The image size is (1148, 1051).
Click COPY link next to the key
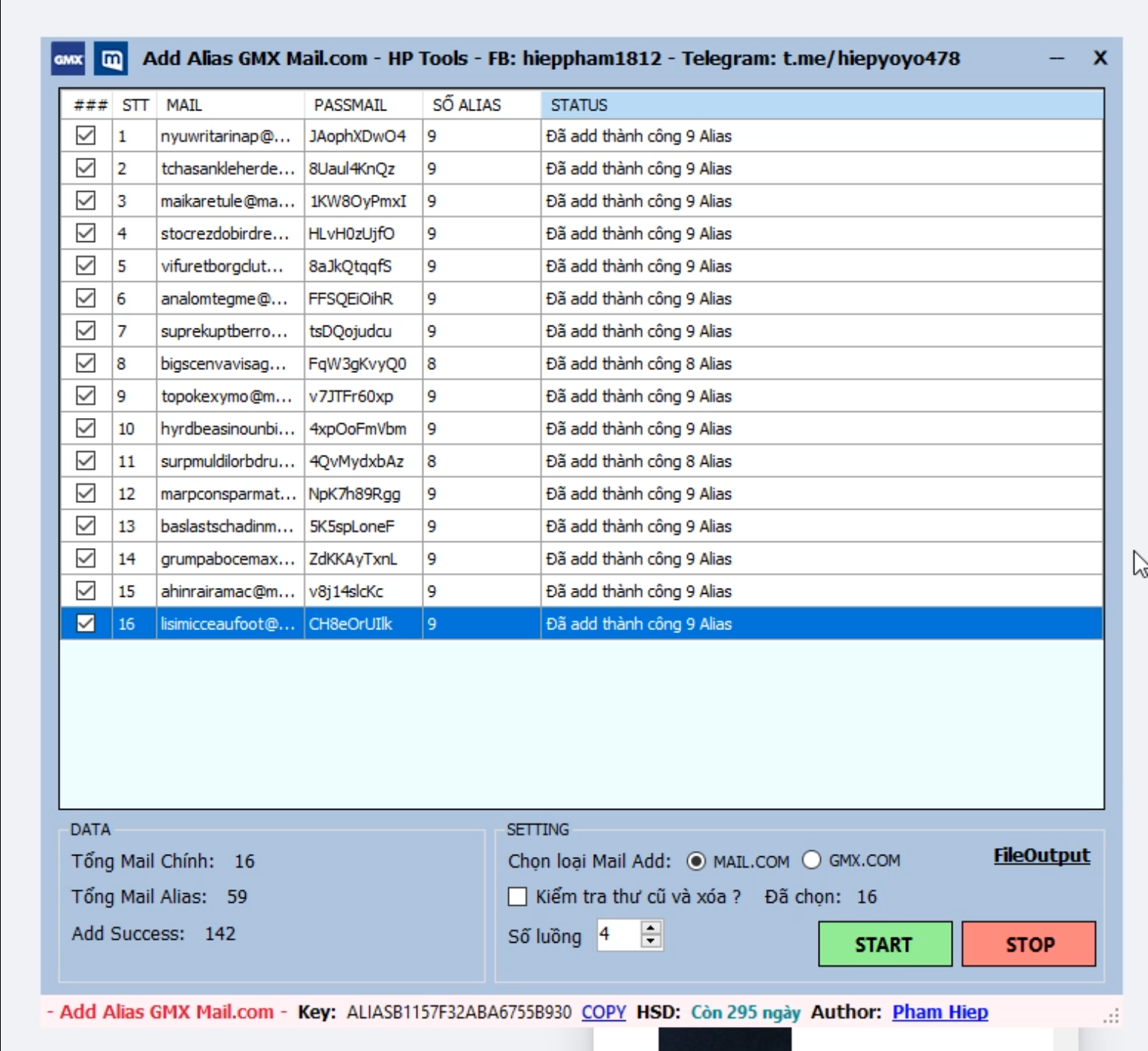point(603,1013)
